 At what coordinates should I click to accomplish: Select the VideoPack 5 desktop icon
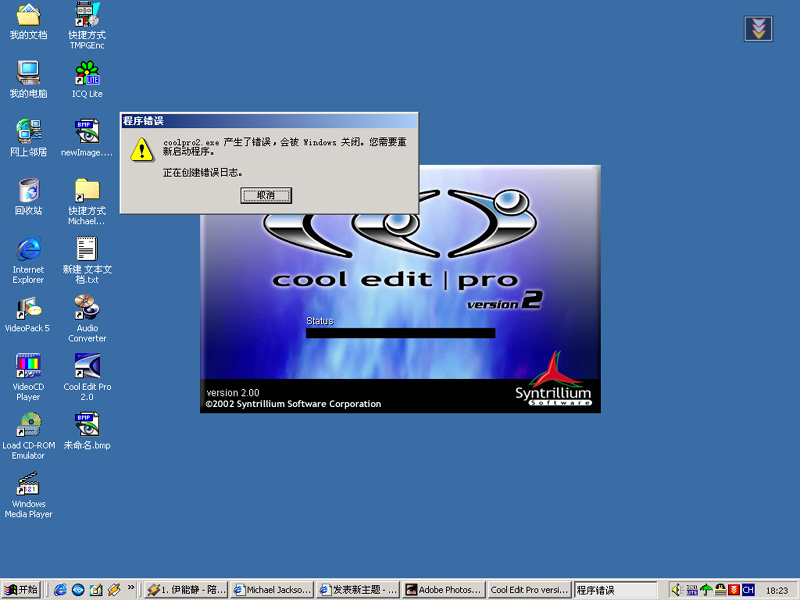coord(28,314)
